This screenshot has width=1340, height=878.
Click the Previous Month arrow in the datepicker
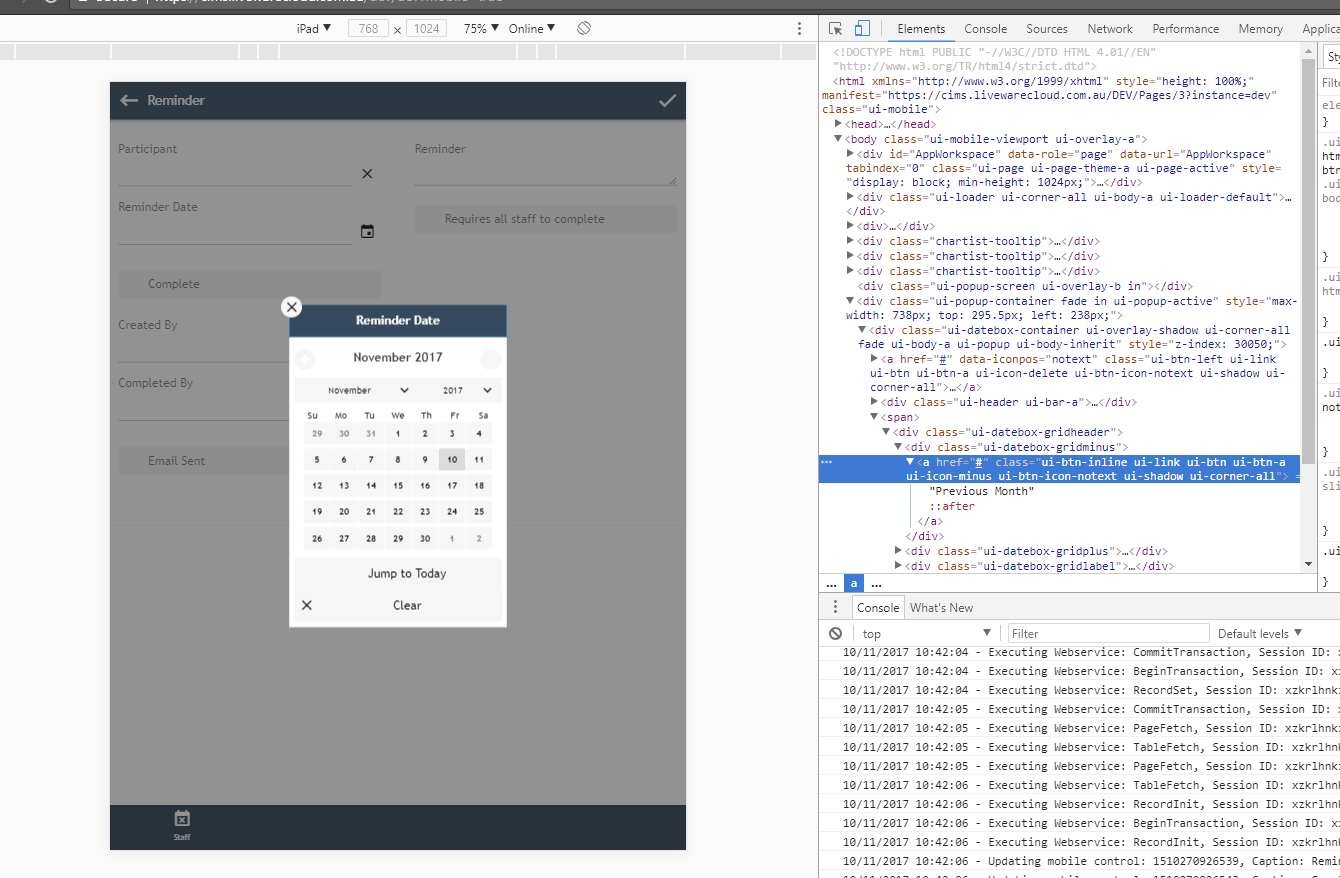[307, 357]
